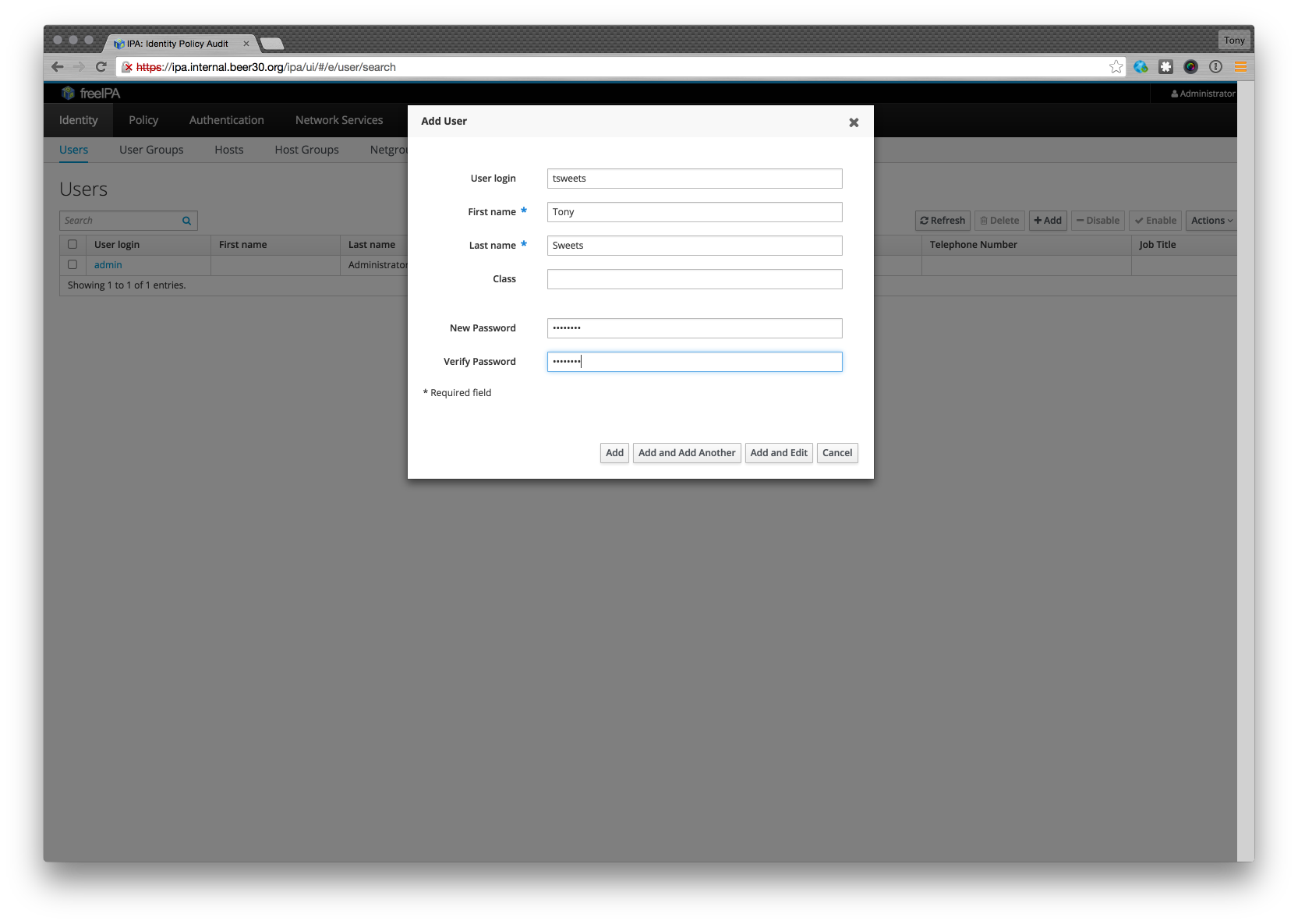Bookmark this page with the star icon
This screenshot has width=1298, height=924.
pyautogui.click(x=1116, y=67)
